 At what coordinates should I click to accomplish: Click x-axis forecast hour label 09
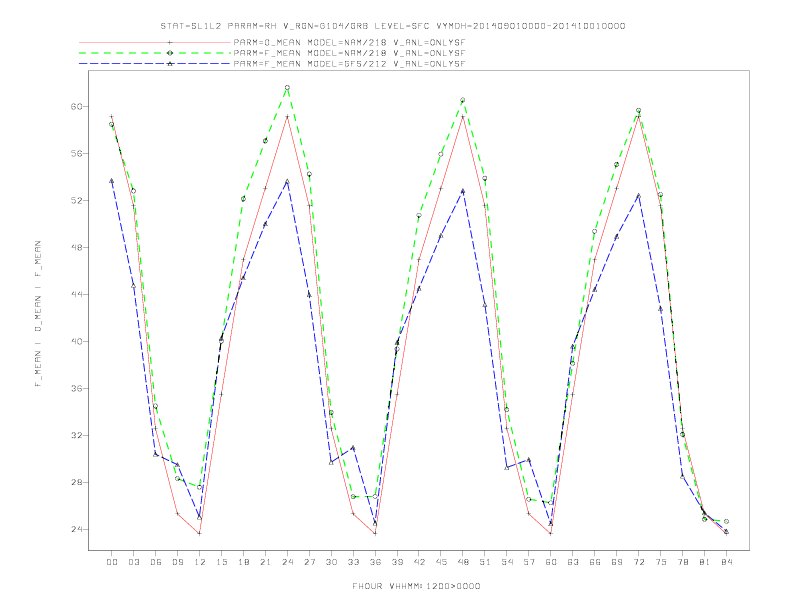[x=177, y=562]
